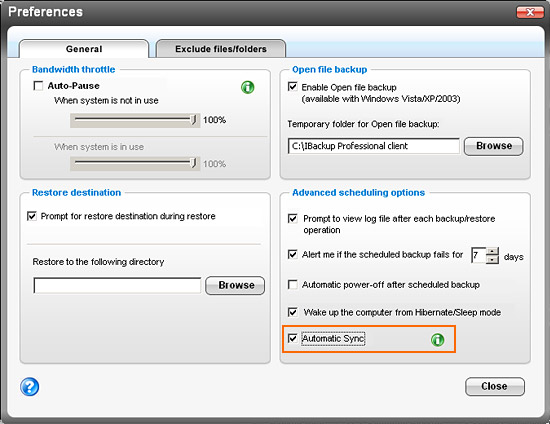This screenshot has height=424, width=550.
Task: Click the Bandwidth throttle info icon
Action: tap(248, 87)
